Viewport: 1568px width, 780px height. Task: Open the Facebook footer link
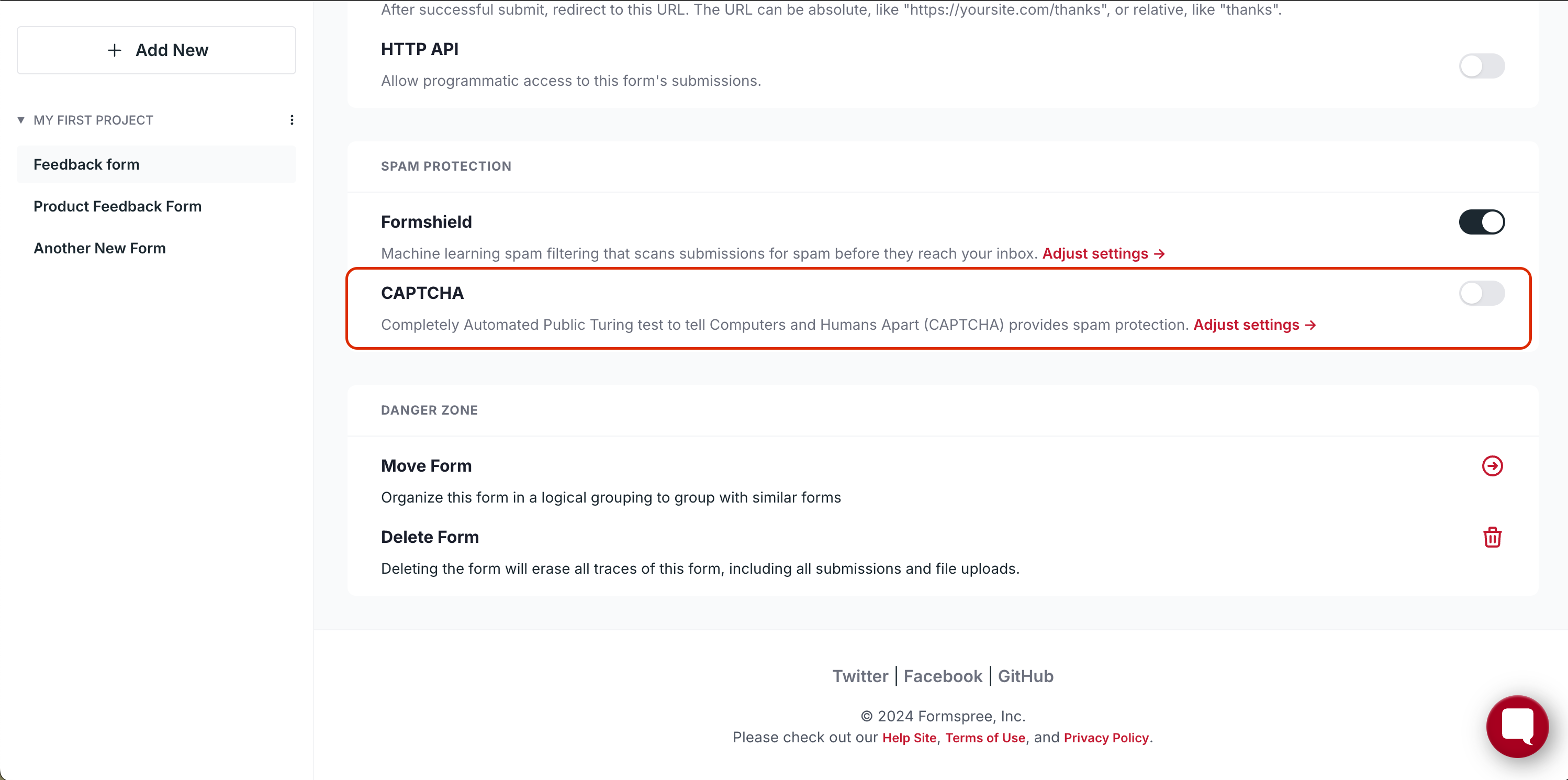(942, 676)
